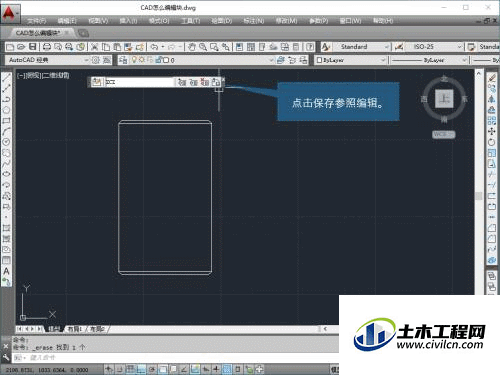Click the Dimension Style manager icon button
500x375 pixels.
(x=399, y=47)
